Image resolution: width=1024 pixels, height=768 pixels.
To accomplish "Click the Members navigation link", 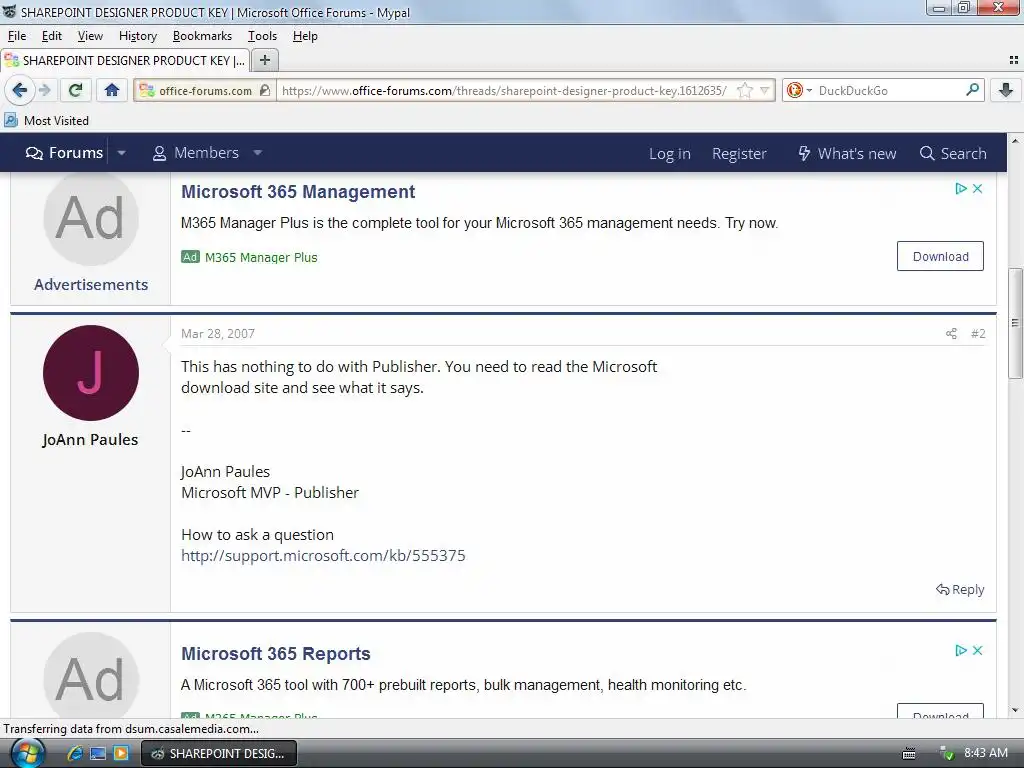I will tap(196, 153).
